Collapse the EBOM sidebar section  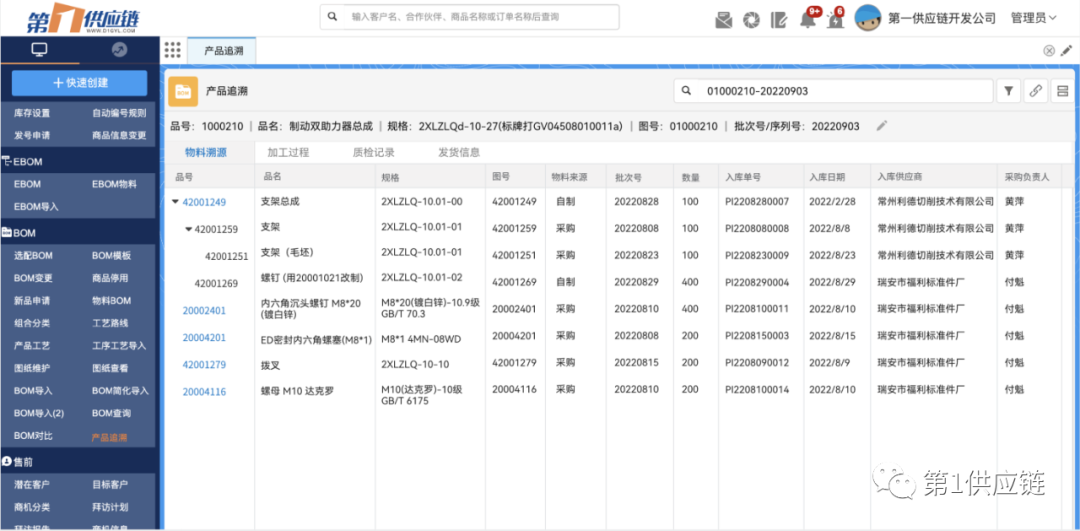23,162
